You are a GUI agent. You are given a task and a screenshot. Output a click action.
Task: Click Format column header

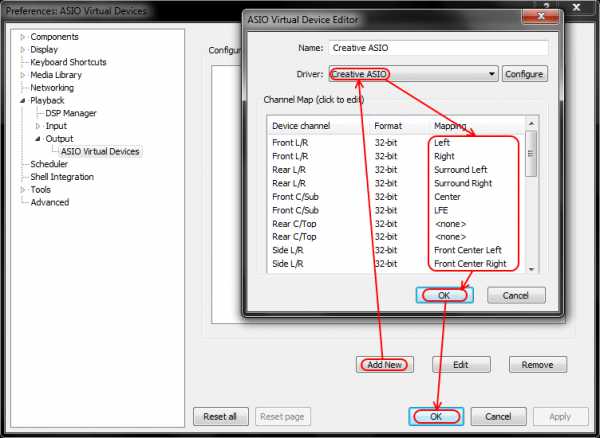click(388, 126)
